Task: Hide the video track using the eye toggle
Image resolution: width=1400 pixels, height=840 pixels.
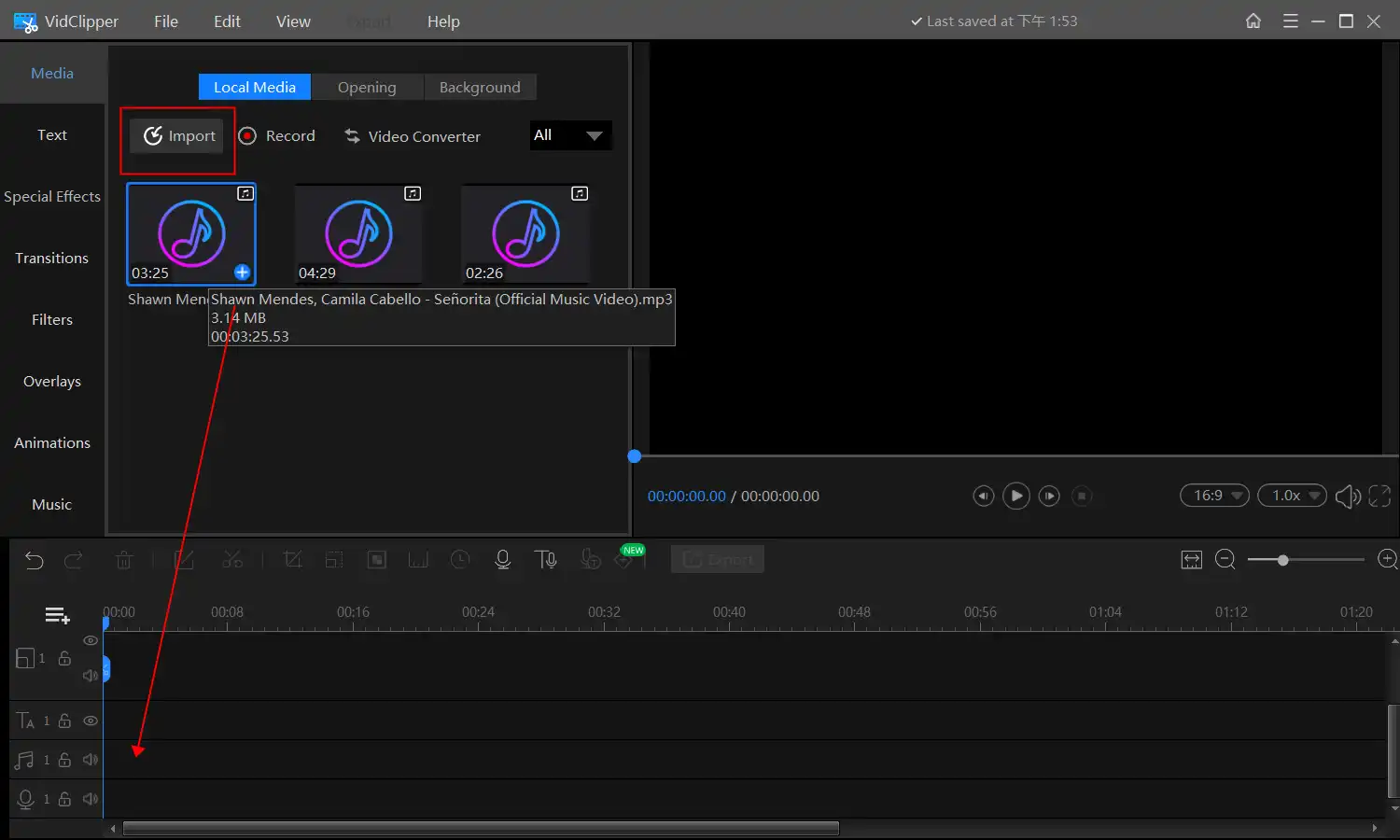Action: (x=91, y=640)
